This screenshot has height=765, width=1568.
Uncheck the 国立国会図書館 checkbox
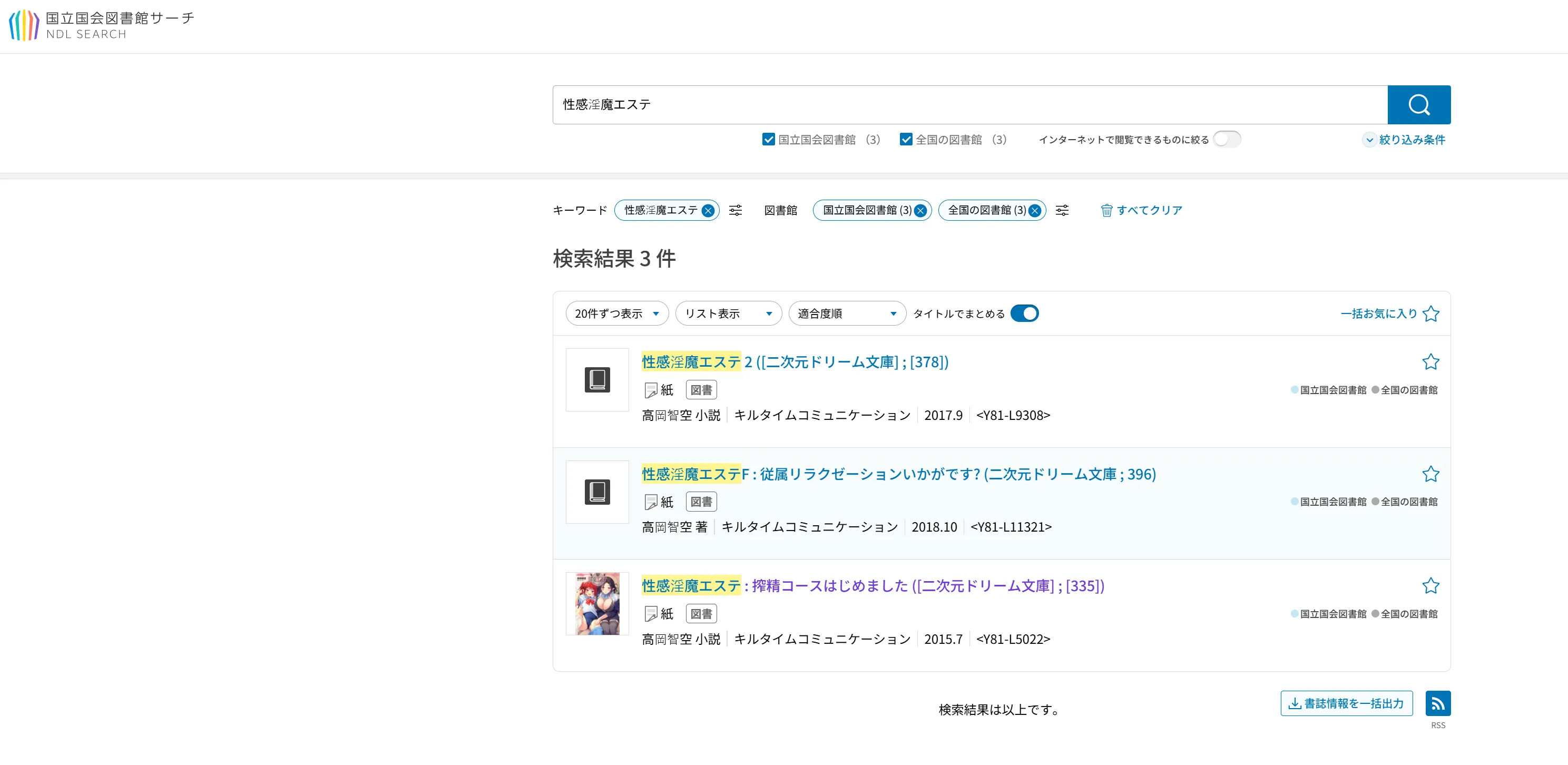pyautogui.click(x=768, y=140)
